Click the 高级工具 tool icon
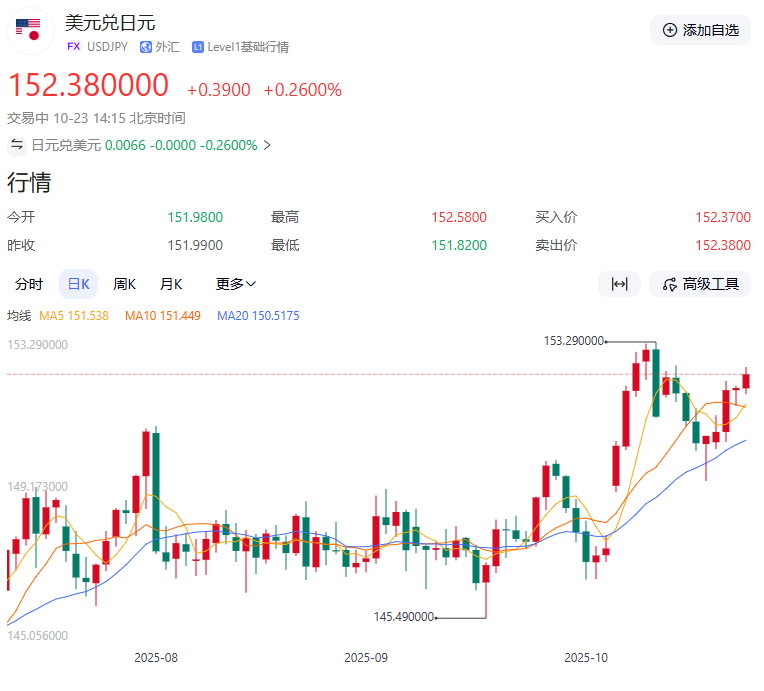Viewport: 764px width, 691px height. [669, 284]
